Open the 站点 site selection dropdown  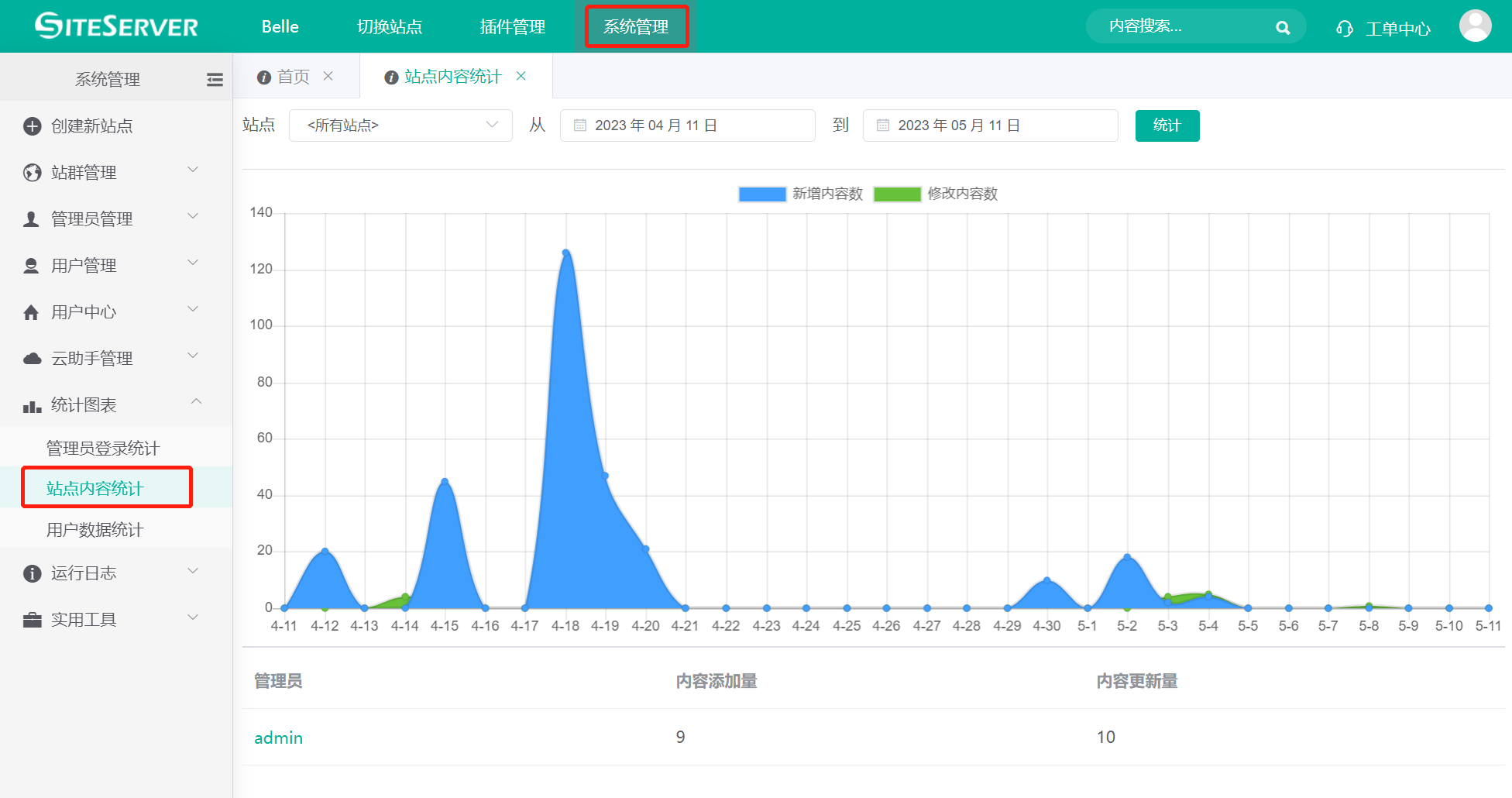click(x=400, y=126)
